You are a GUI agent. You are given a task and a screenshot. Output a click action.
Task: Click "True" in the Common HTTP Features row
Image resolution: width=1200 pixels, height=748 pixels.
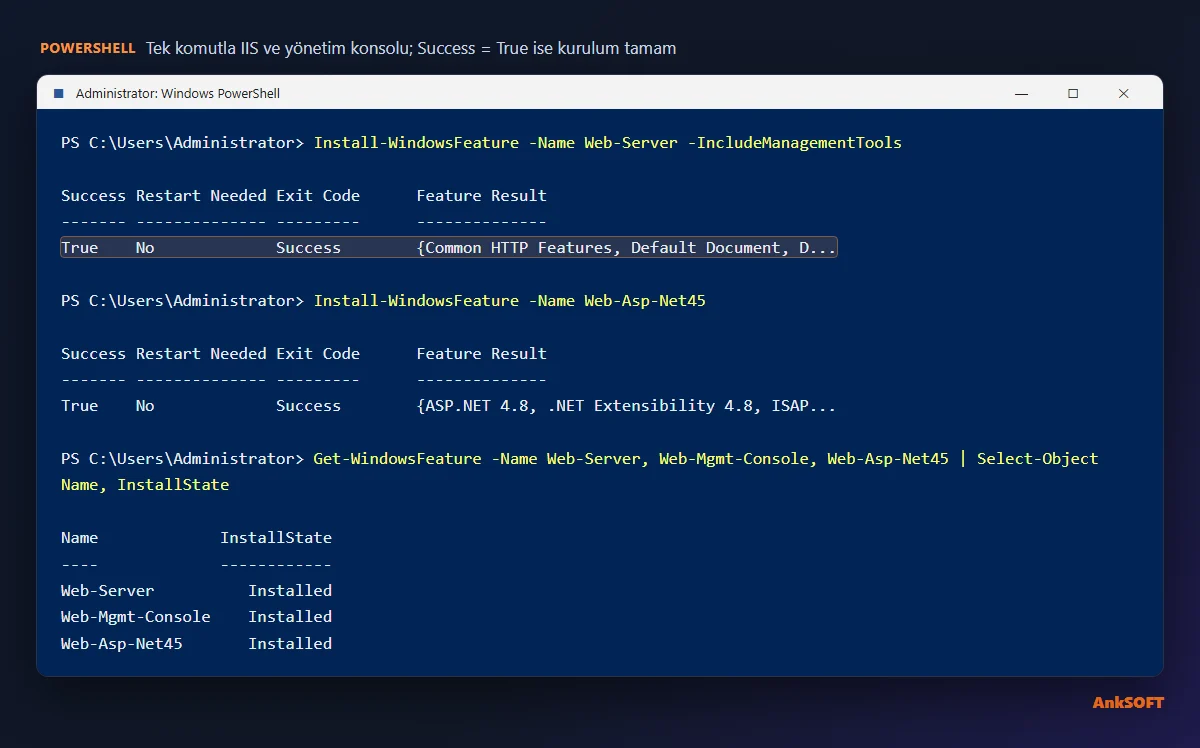pyautogui.click(x=80, y=248)
